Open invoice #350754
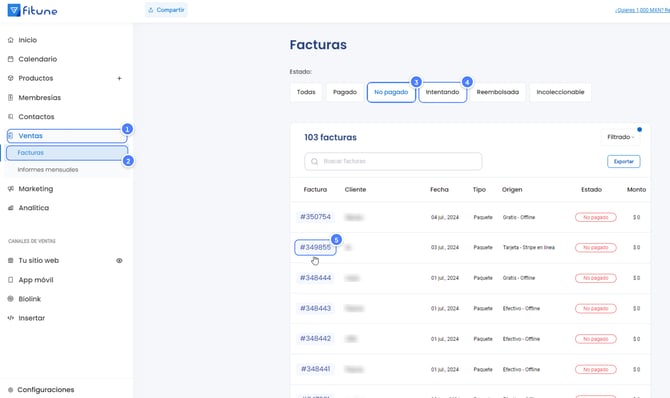The width and height of the screenshot is (670, 398). pyautogui.click(x=315, y=217)
